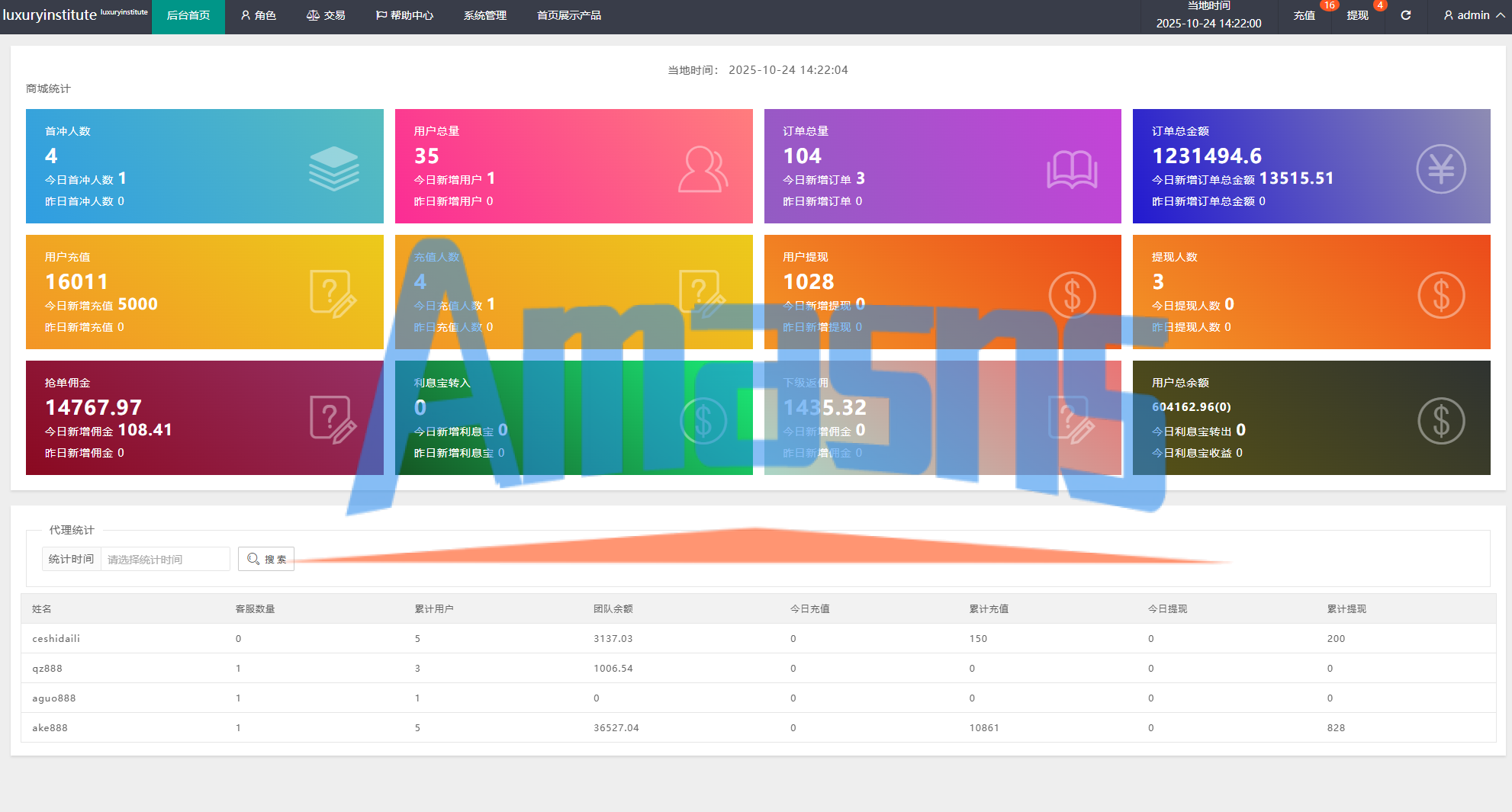Click the dollar icon in 用户总余额 card
The image size is (1512, 812).
pos(1440,420)
